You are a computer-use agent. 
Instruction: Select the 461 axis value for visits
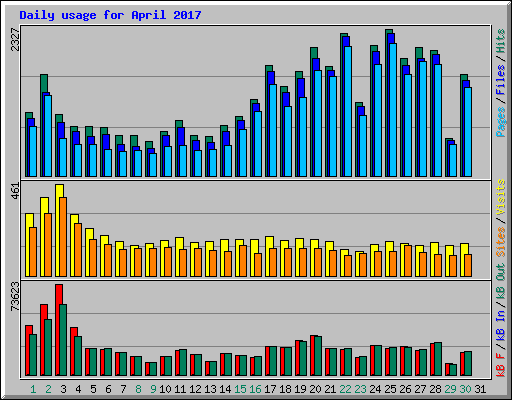[x=15, y=191]
